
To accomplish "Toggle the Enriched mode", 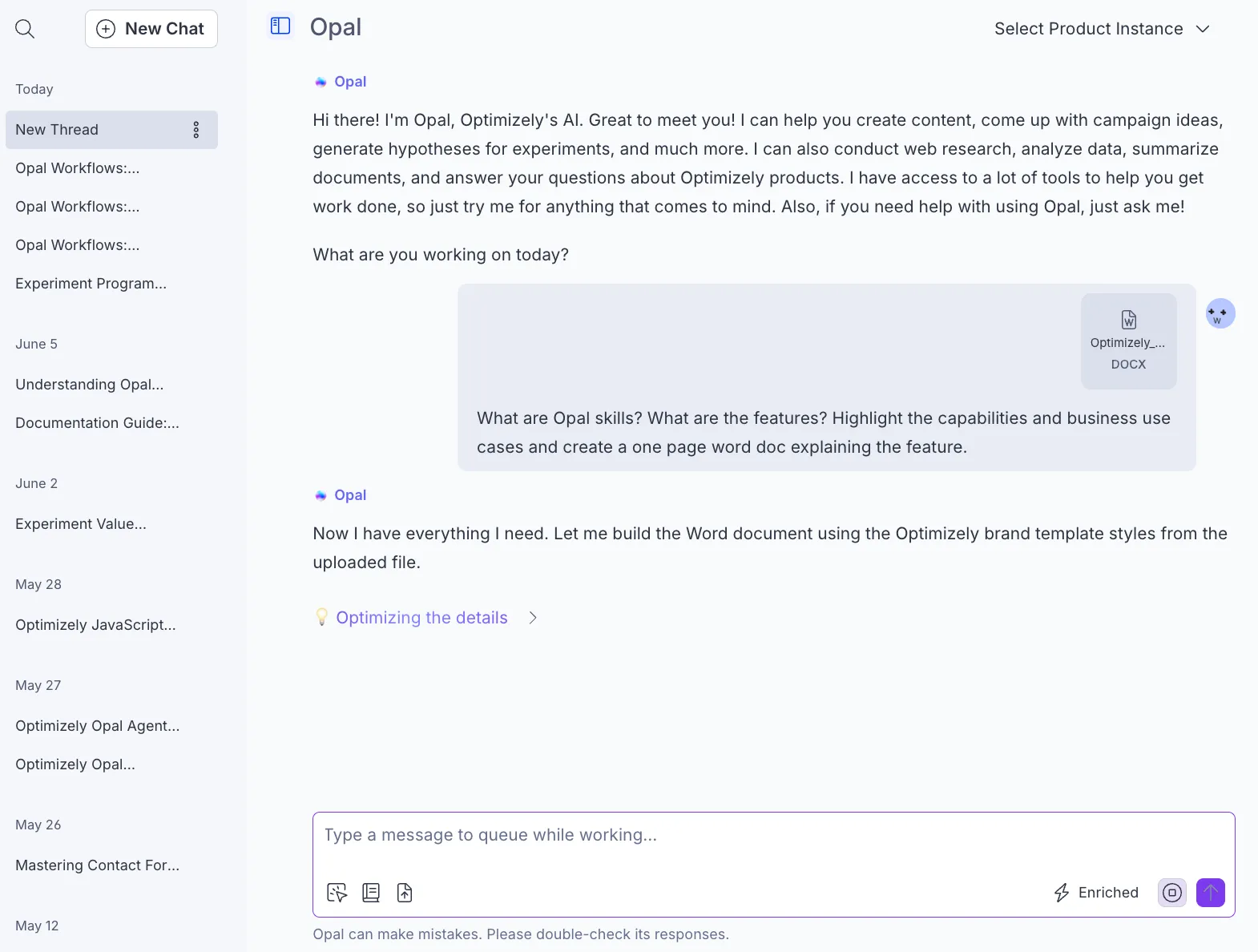I will (1095, 893).
